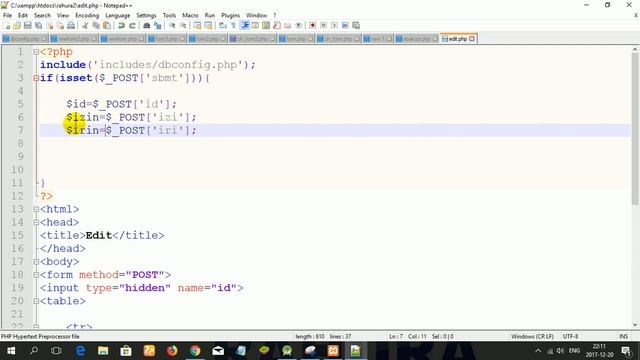Place the cursor in <title>Edit</title> line
The height and width of the screenshot is (360, 640).
click(102, 236)
